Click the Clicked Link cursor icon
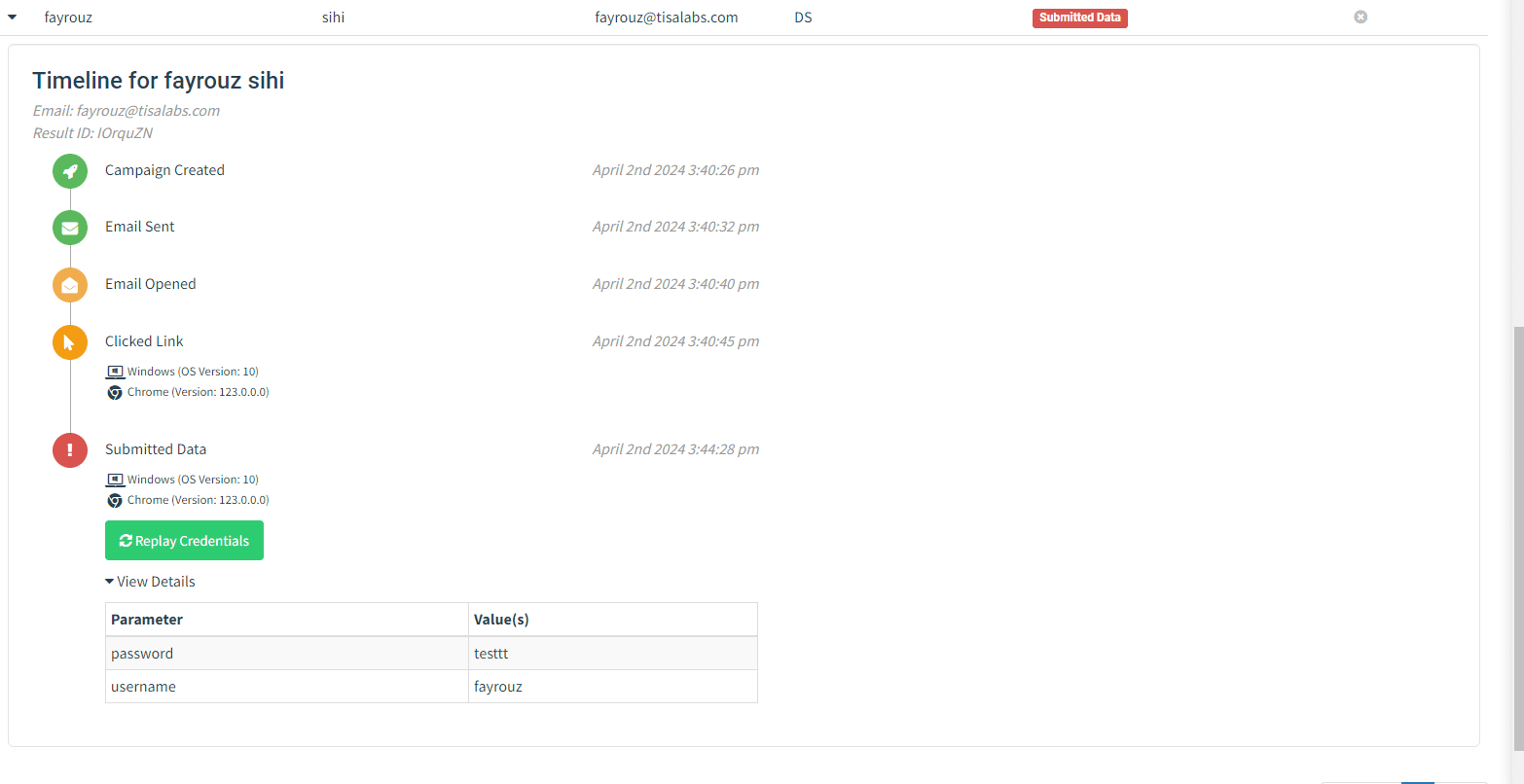1524x784 pixels. point(69,341)
